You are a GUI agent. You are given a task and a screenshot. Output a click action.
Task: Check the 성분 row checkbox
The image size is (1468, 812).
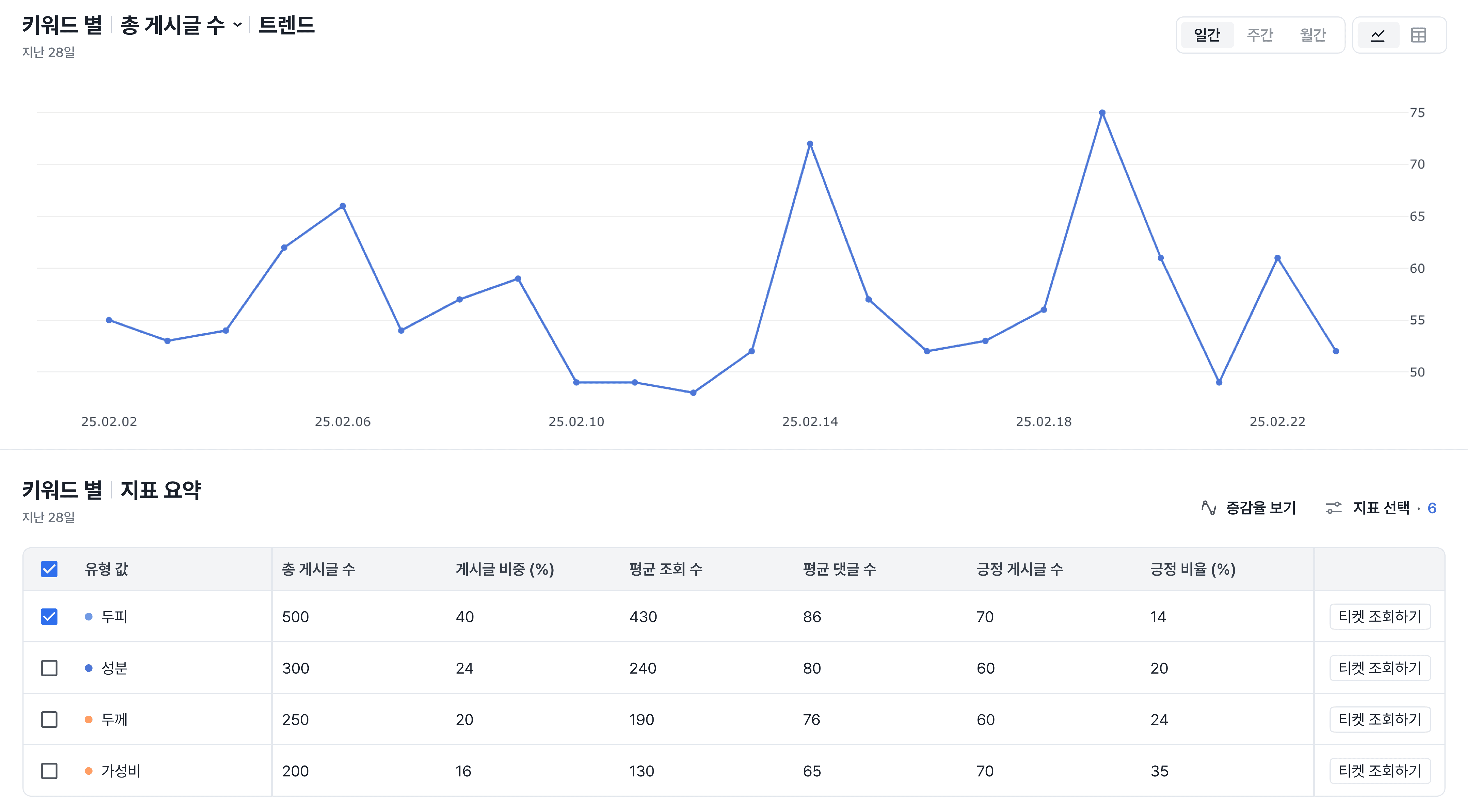50,668
